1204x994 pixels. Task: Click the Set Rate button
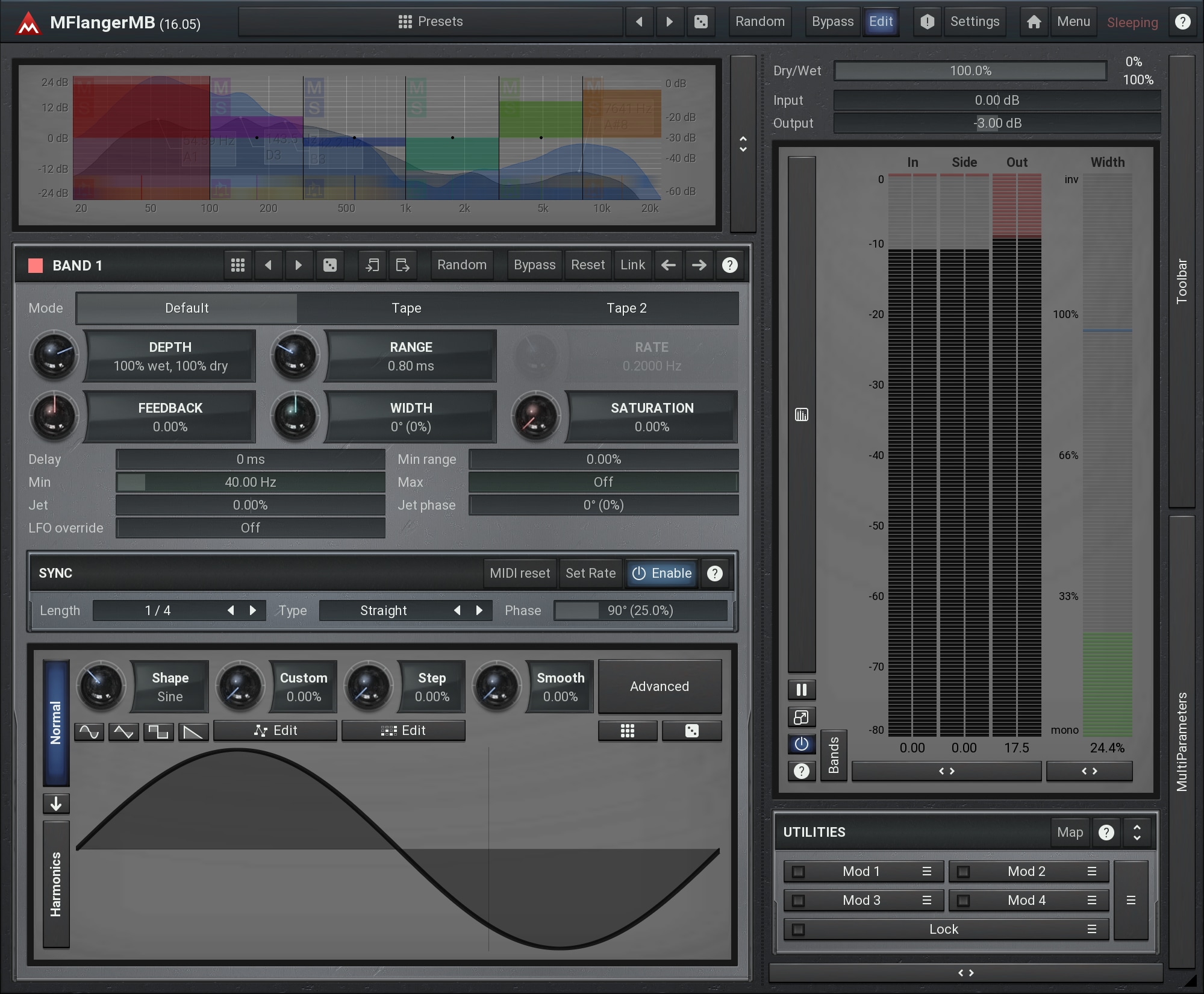pos(591,573)
